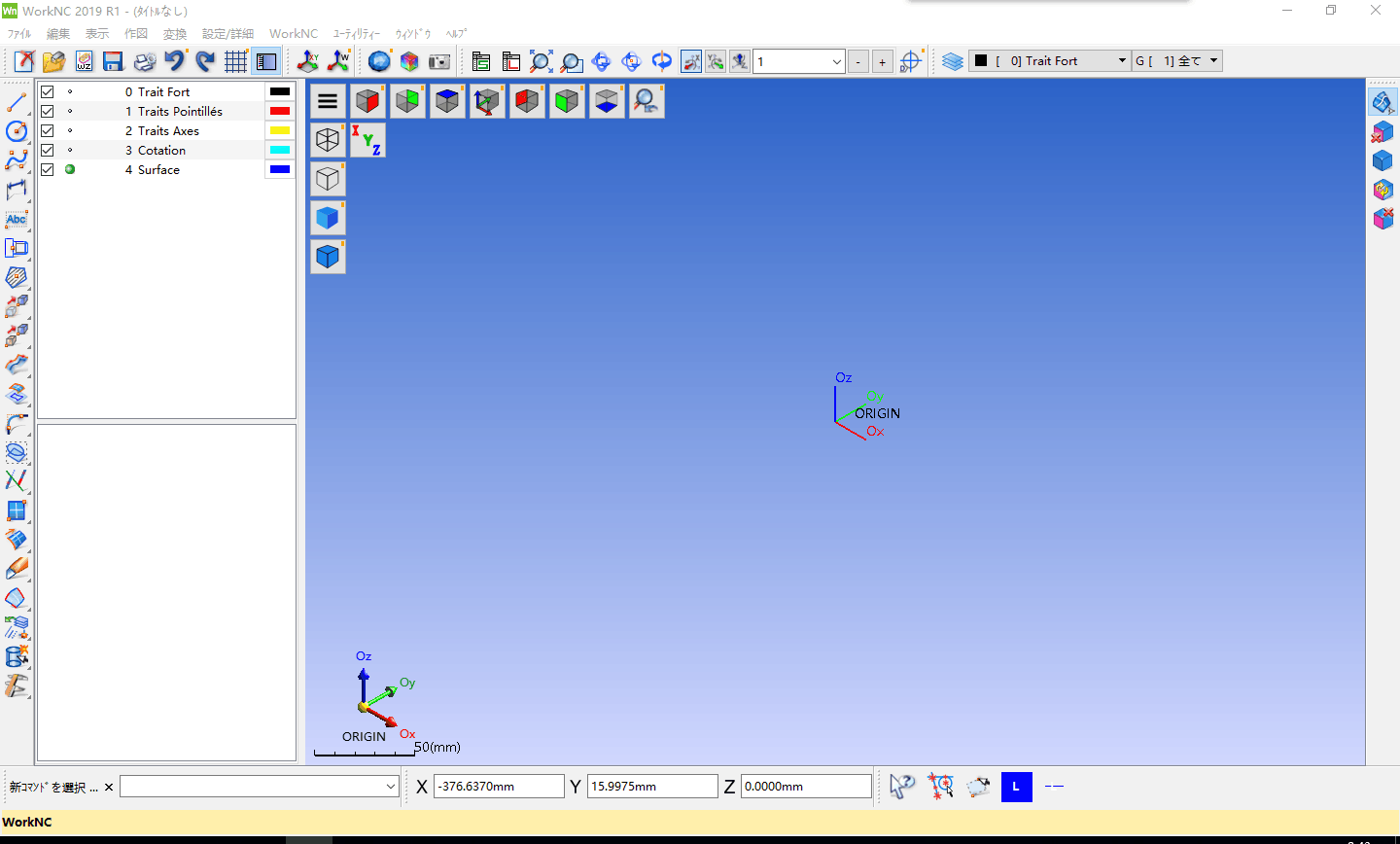Select the isometric axes view cube
The height and width of the screenshot is (844, 1400).
pyautogui.click(x=487, y=100)
